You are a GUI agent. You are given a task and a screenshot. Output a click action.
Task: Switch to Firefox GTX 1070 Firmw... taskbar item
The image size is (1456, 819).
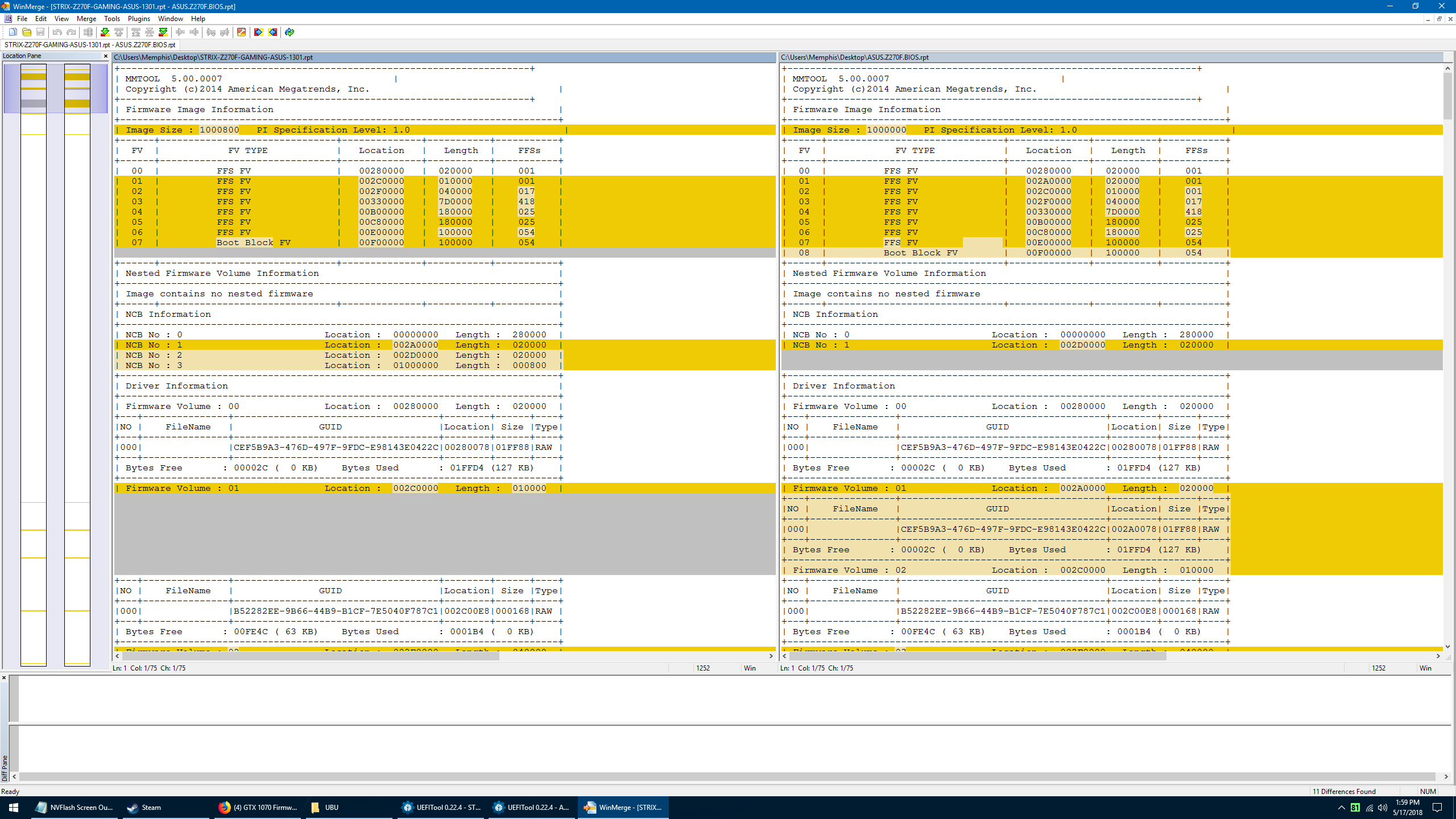point(258,808)
